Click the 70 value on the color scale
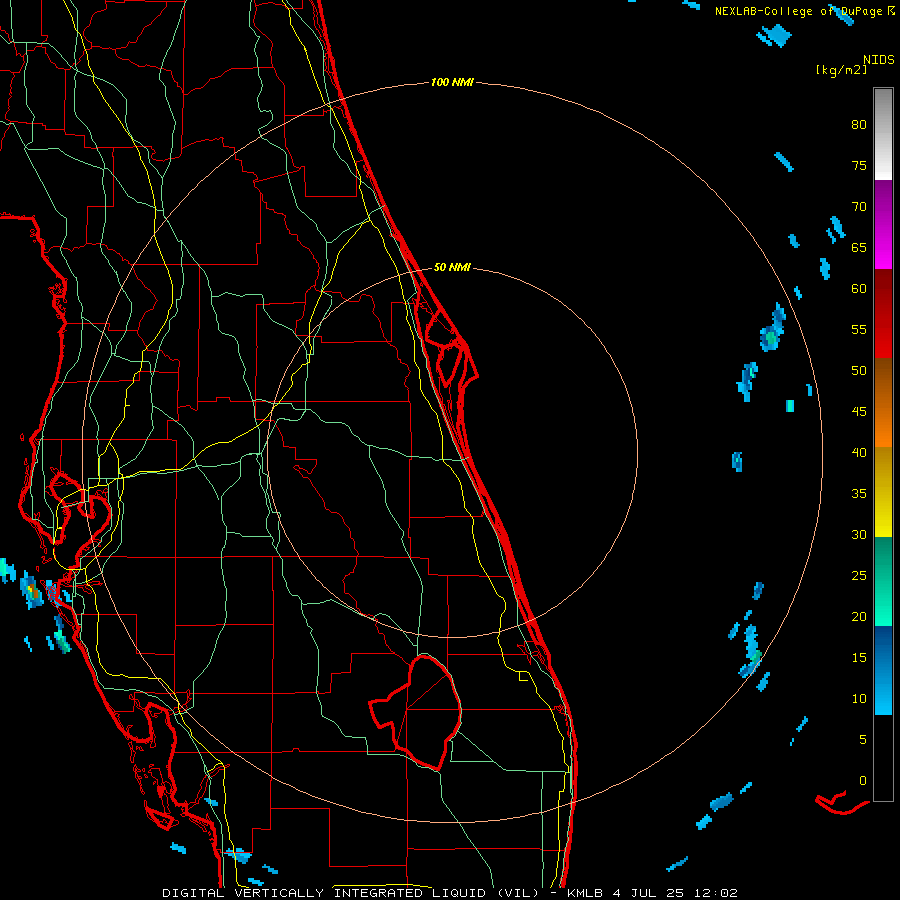Screen dimensions: 900x900 click(x=859, y=207)
